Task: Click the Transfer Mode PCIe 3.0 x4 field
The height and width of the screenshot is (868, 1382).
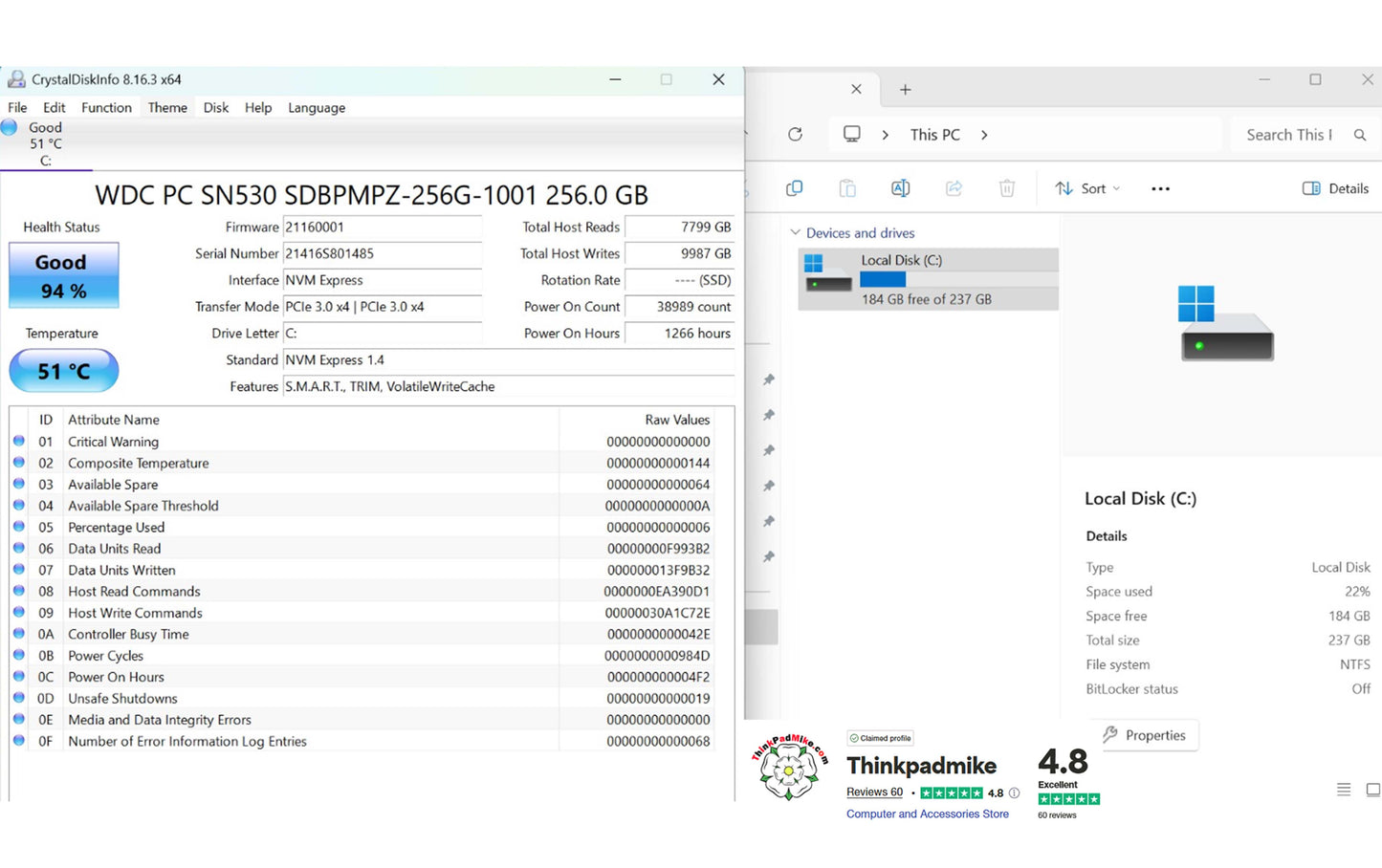Action: pyautogui.click(x=383, y=307)
